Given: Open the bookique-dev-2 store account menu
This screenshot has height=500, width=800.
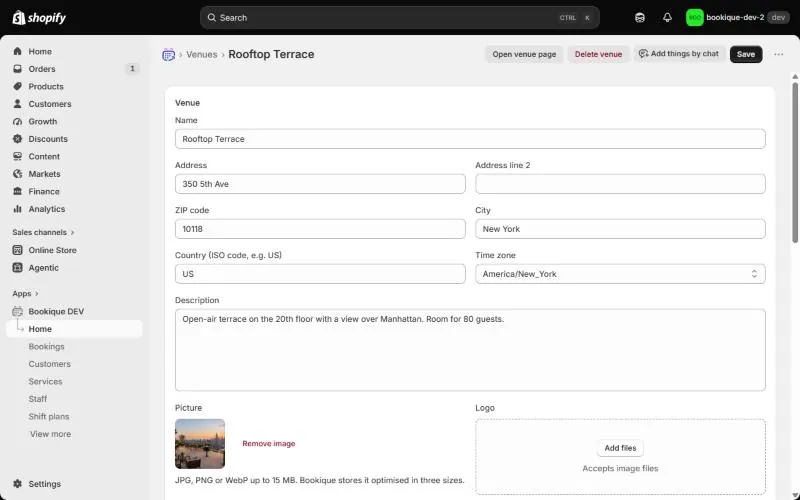Looking at the screenshot, I should tap(737, 18).
